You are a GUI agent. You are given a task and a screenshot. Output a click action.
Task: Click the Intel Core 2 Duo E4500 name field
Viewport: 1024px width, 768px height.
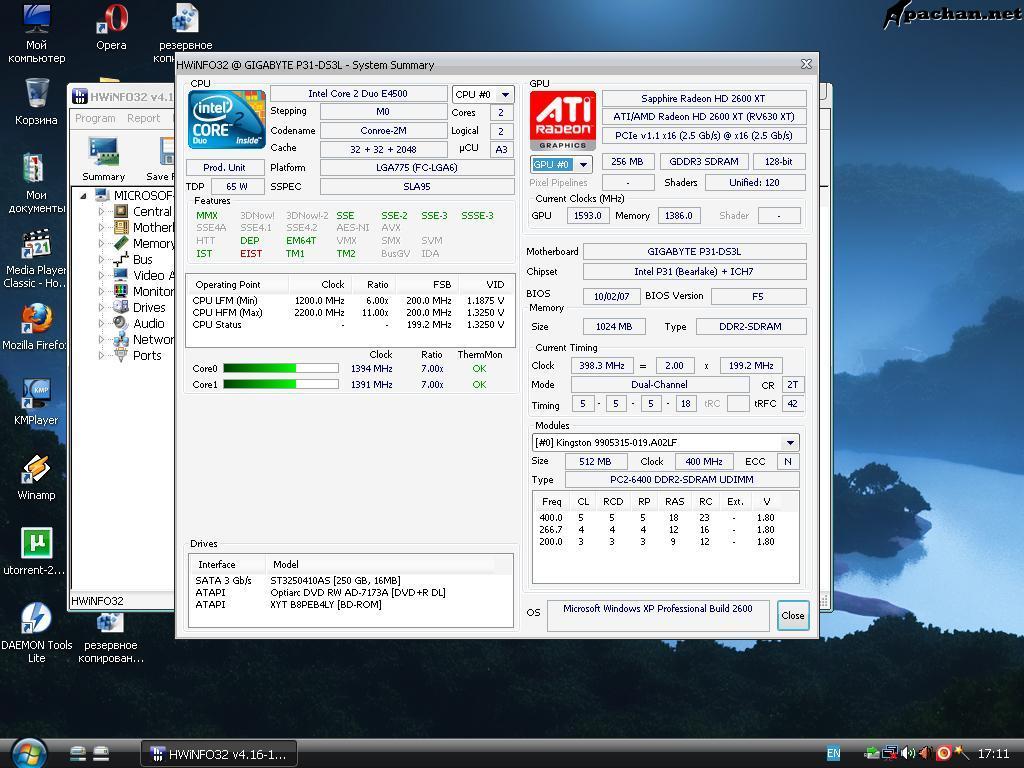(358, 94)
